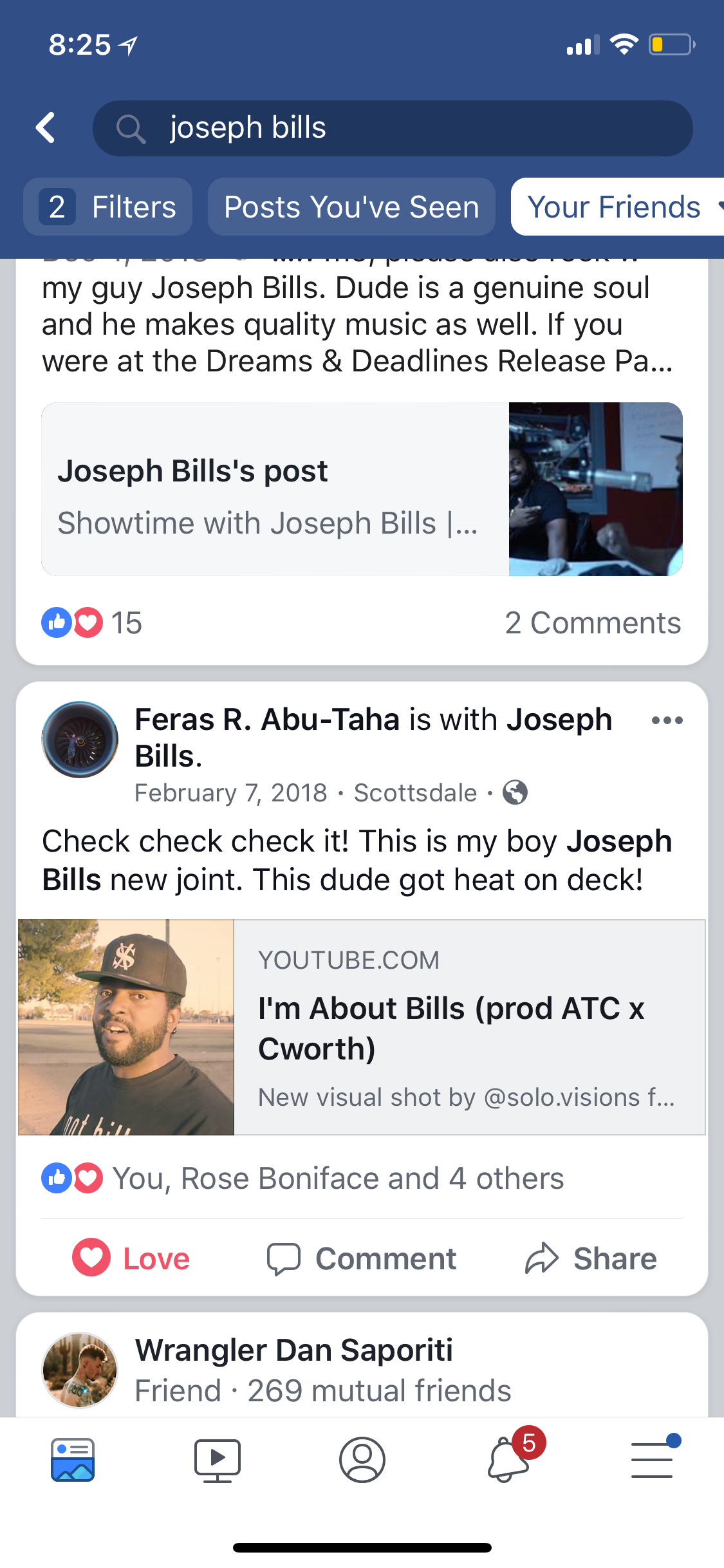Screen dimensions: 724x1568
Task: Open the Showtime with Joseph Bills thumbnail
Action: point(595,489)
